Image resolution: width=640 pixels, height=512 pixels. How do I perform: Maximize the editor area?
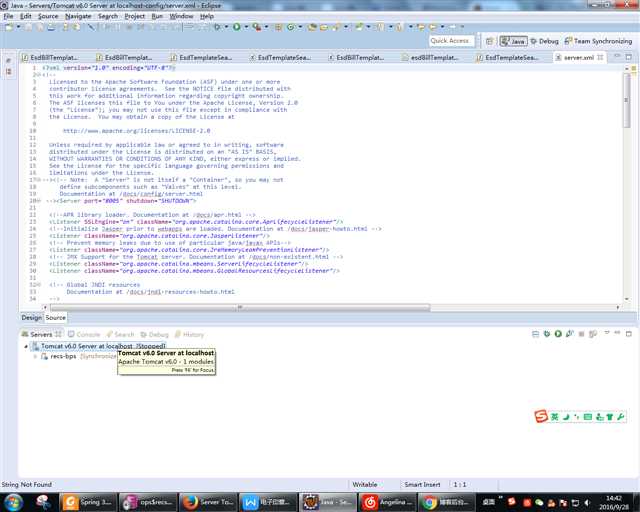tap(629, 57)
